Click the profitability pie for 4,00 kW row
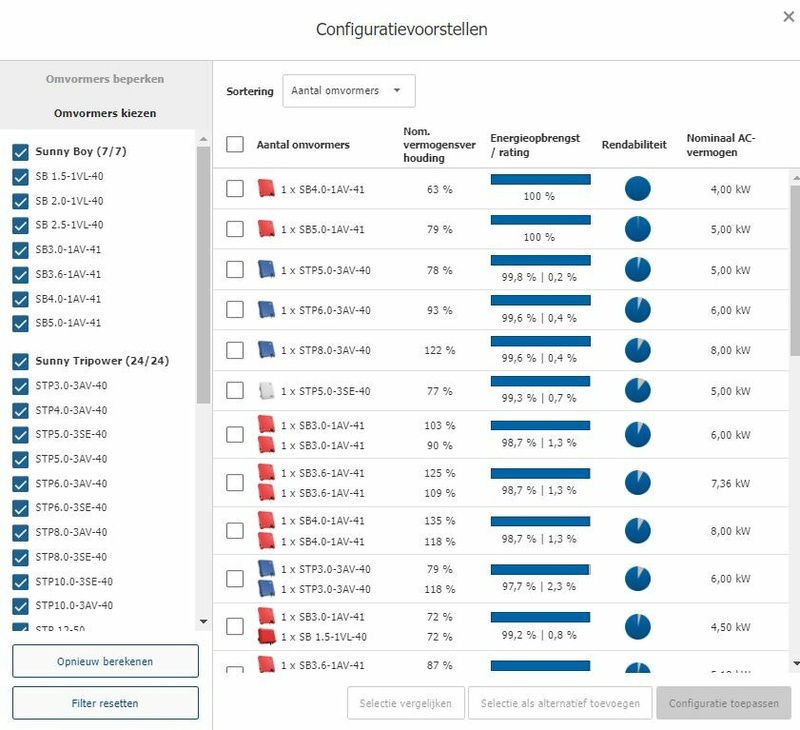 [x=637, y=189]
